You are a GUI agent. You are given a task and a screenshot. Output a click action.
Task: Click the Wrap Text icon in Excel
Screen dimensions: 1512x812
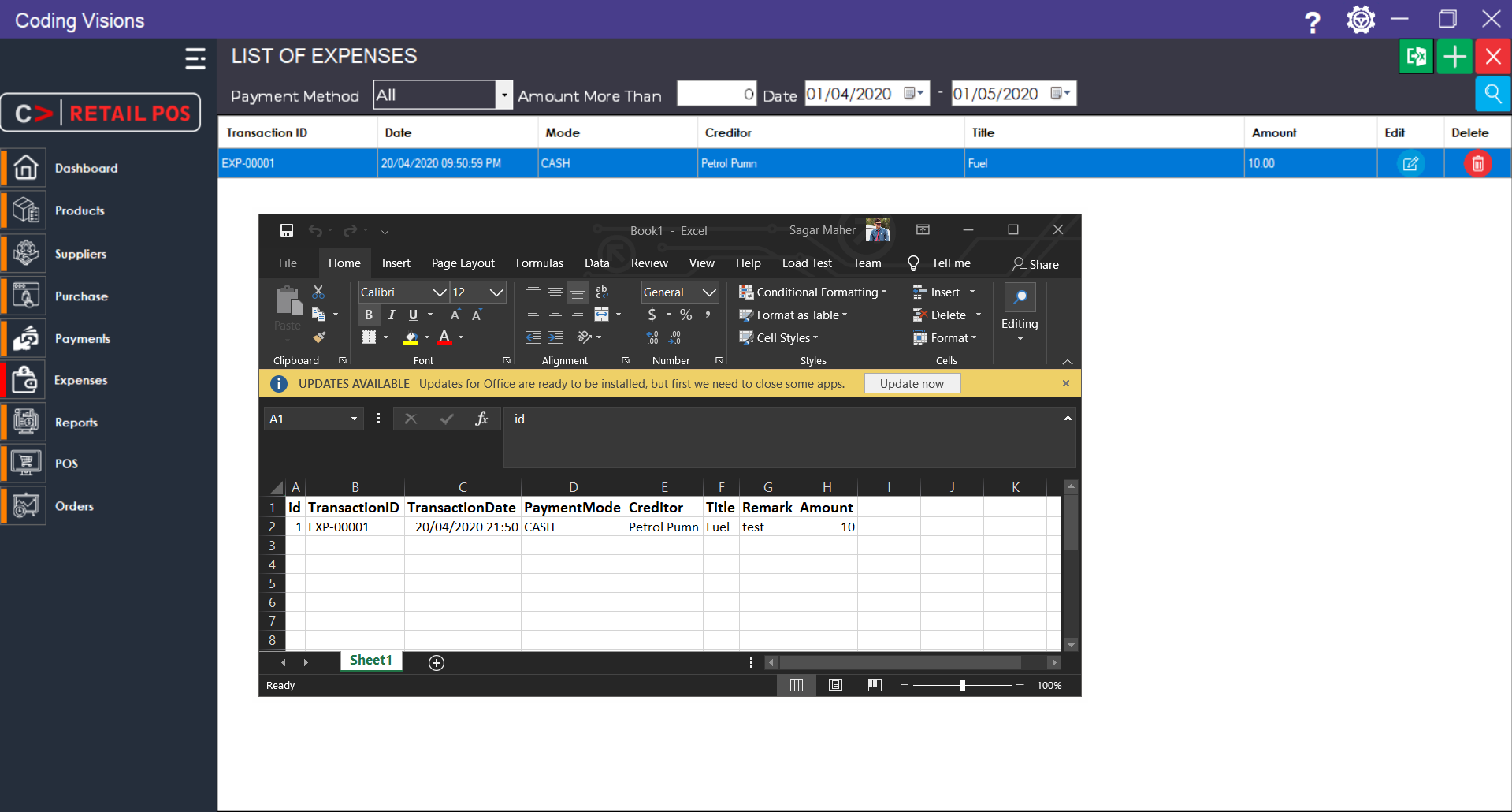click(602, 292)
